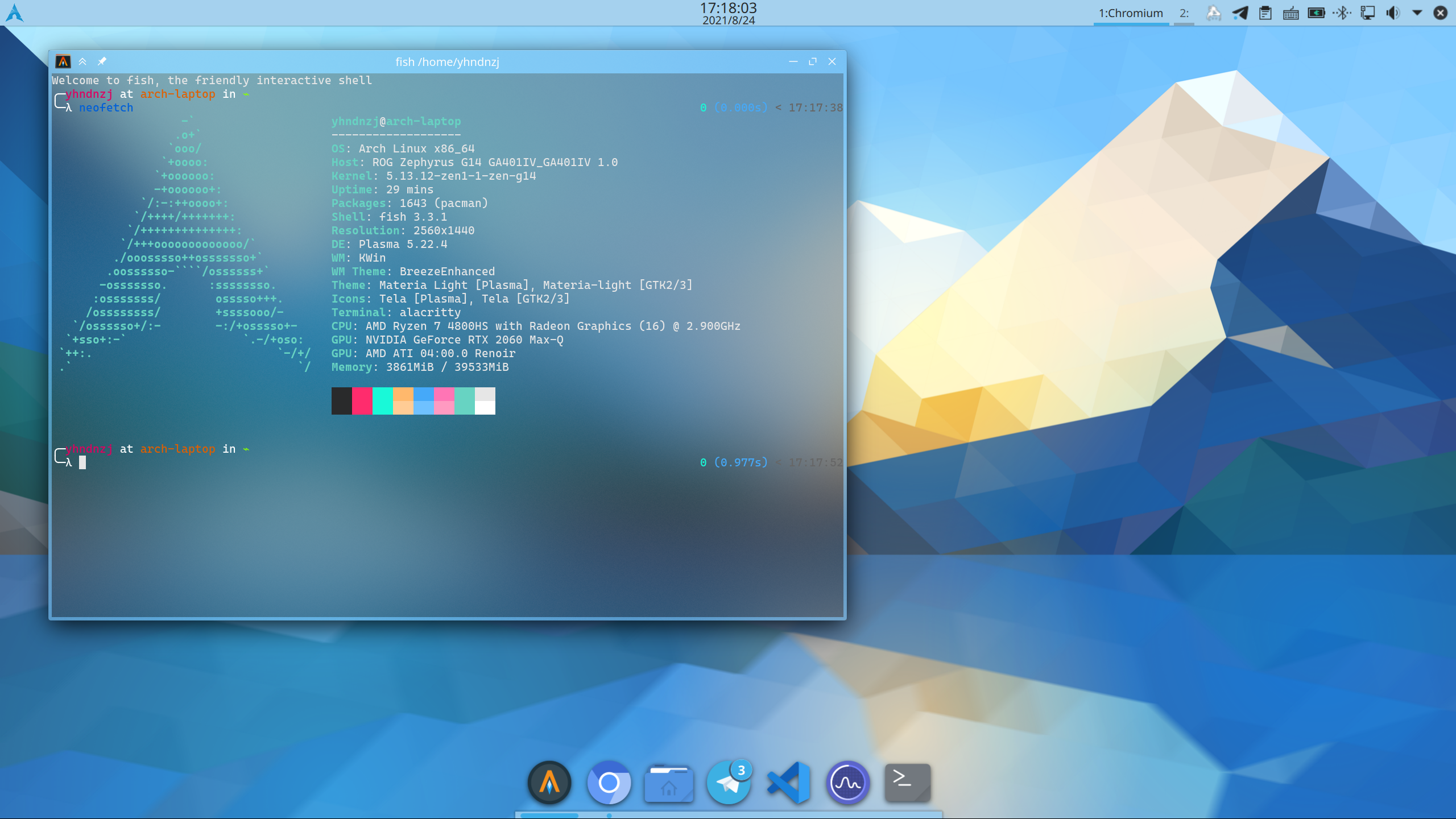Open the battery and power indicator
The image size is (1456, 819).
pyautogui.click(x=1316, y=13)
